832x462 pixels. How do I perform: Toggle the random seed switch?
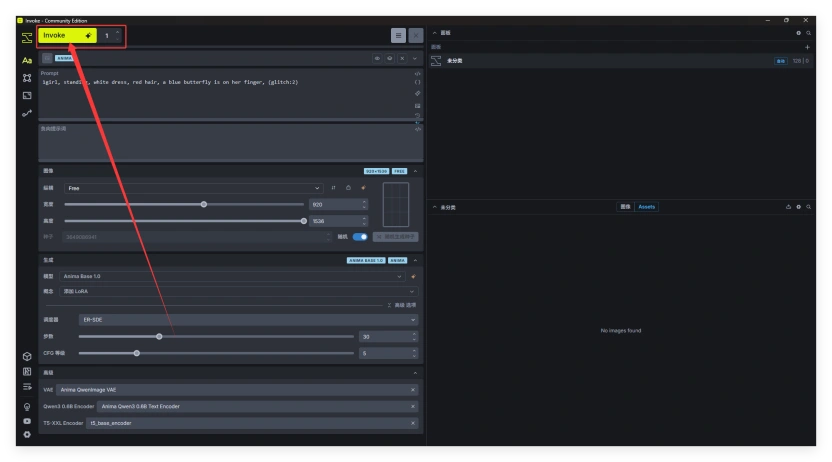coord(360,237)
